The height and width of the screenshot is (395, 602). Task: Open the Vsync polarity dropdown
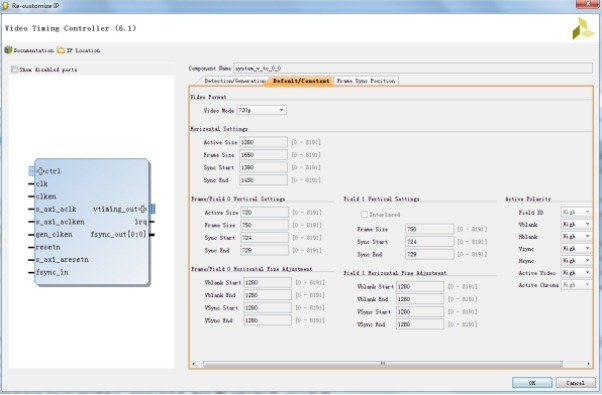point(576,249)
